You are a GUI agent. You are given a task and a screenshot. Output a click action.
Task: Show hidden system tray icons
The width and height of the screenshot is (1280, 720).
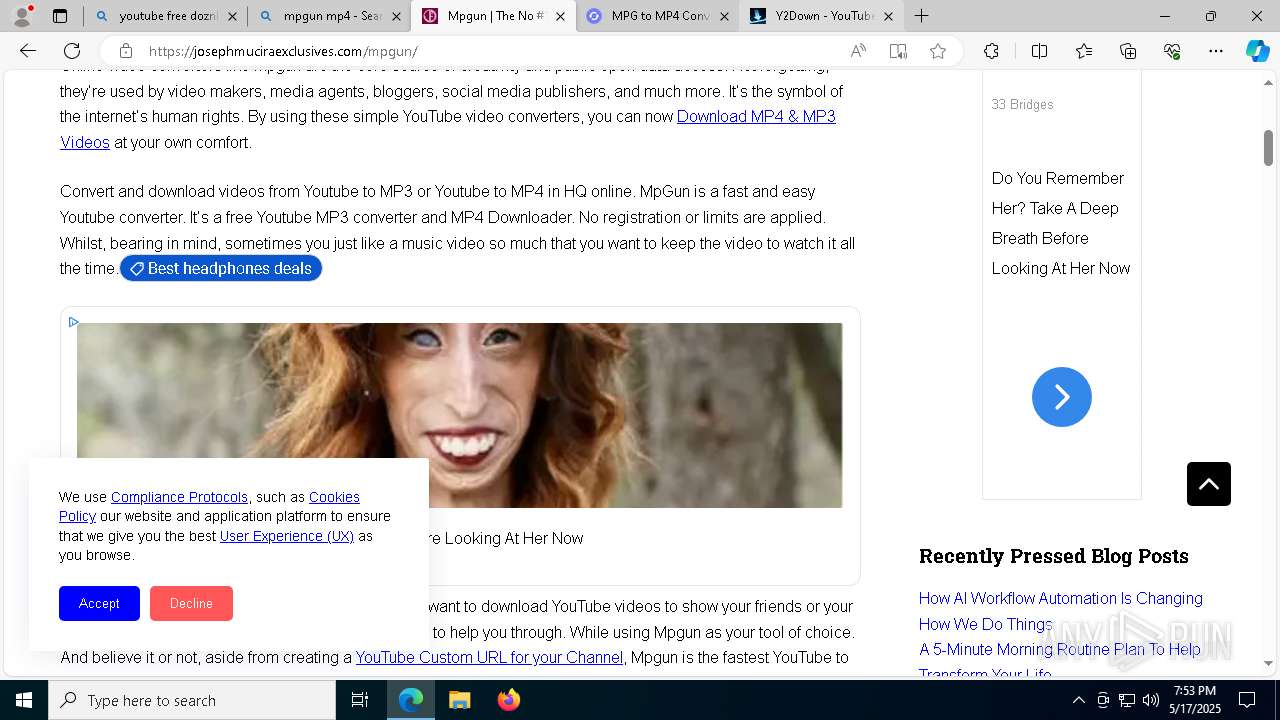1078,700
